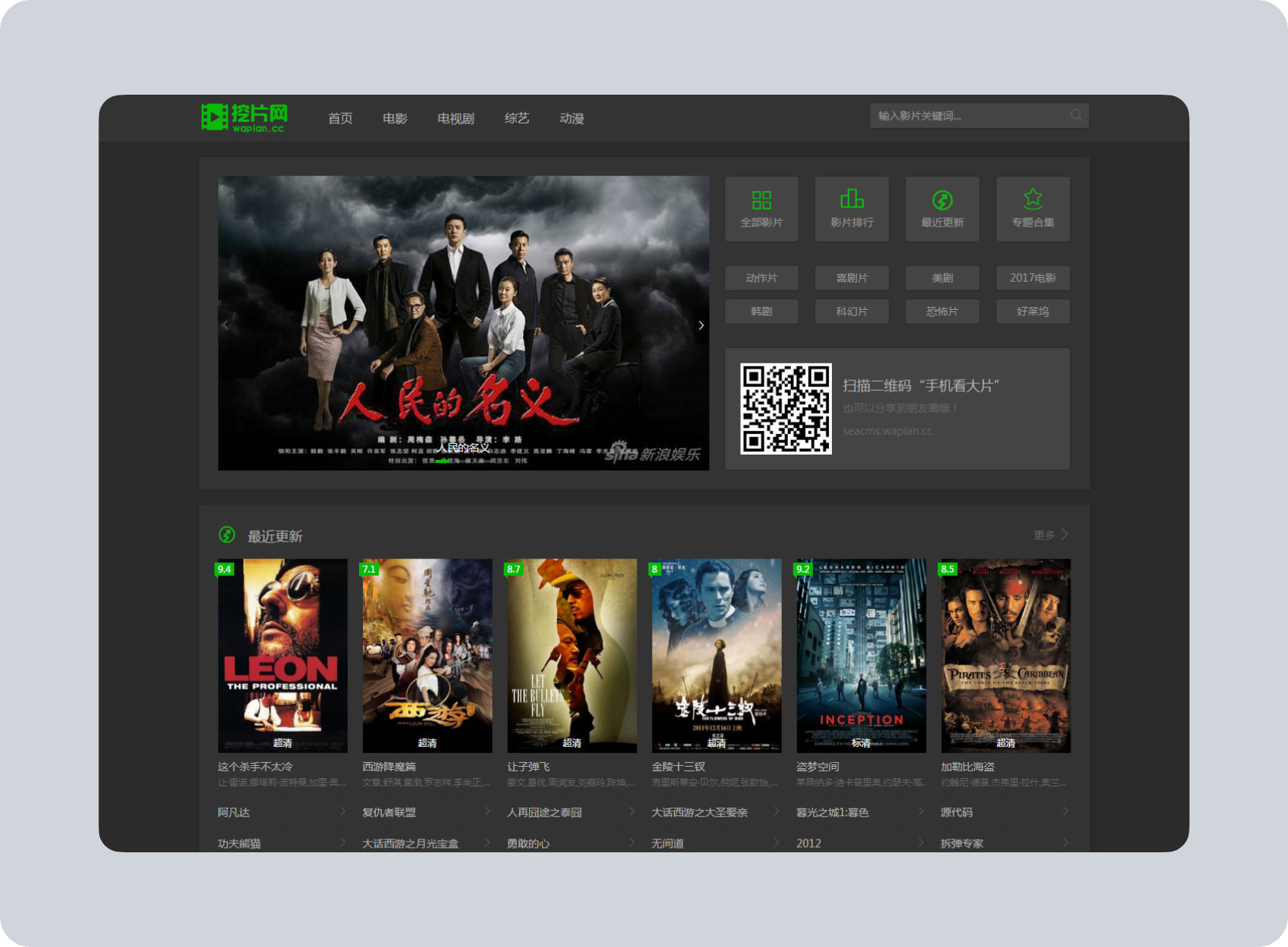The image size is (1288, 947).
Task: Click the 盗梦空间 title link
Action: pyautogui.click(x=818, y=767)
